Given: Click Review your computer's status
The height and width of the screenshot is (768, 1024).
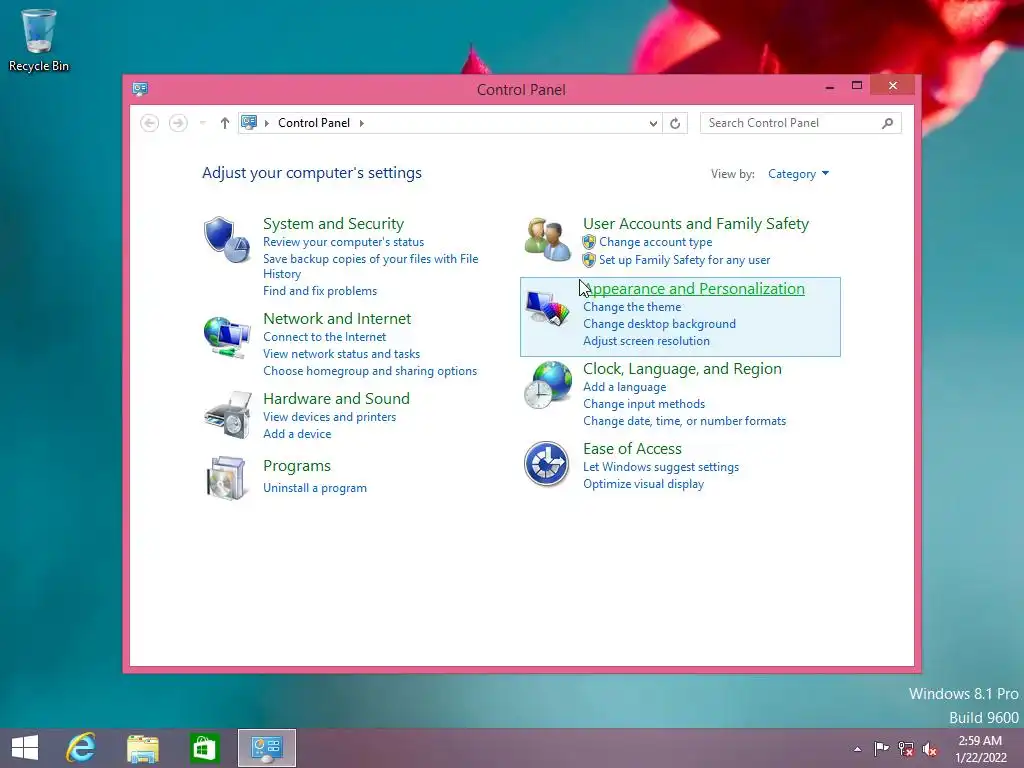Looking at the screenshot, I should pos(344,242).
